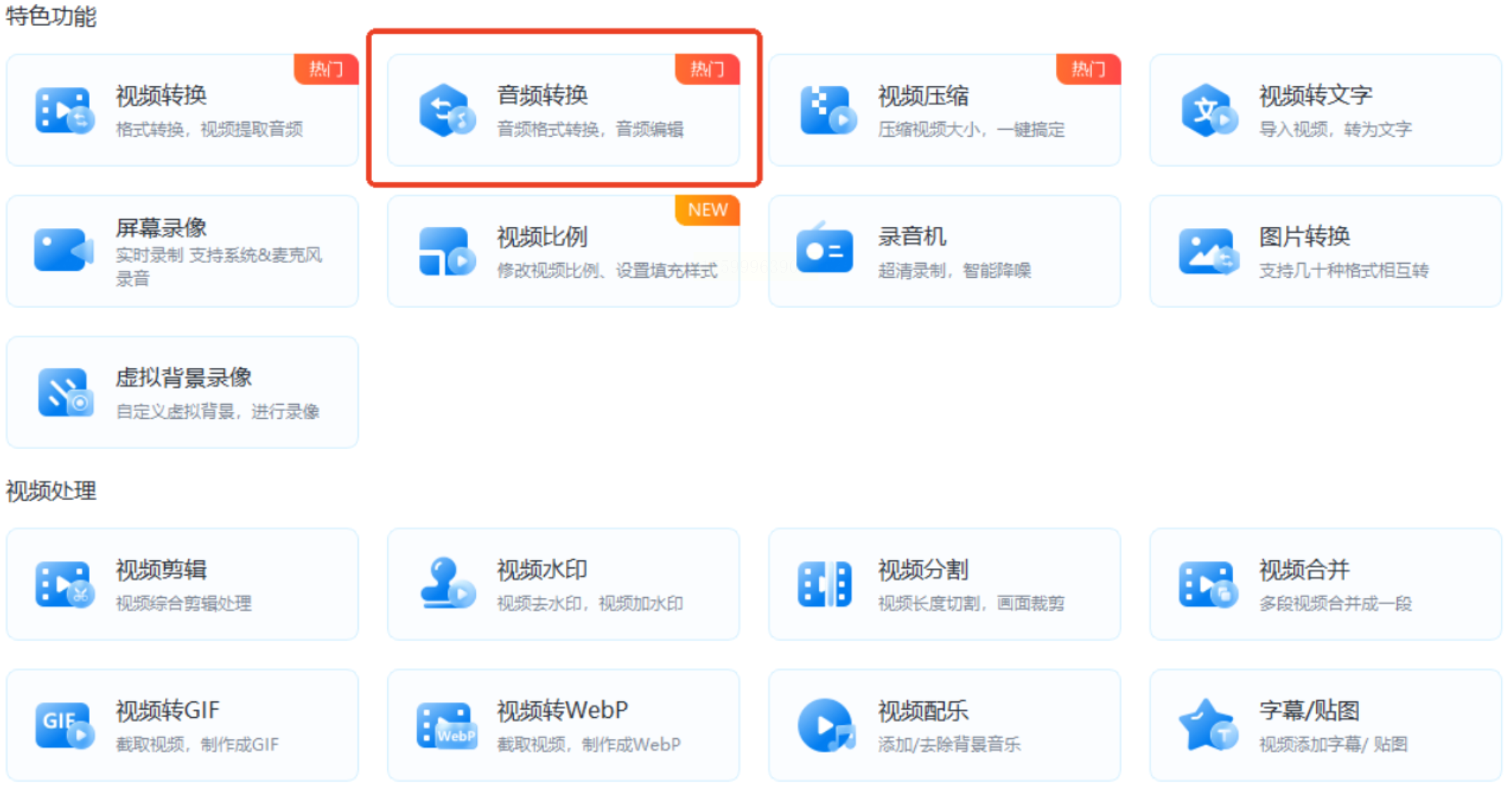
Task: Select the 视频转WebP icon
Action: click(446, 727)
